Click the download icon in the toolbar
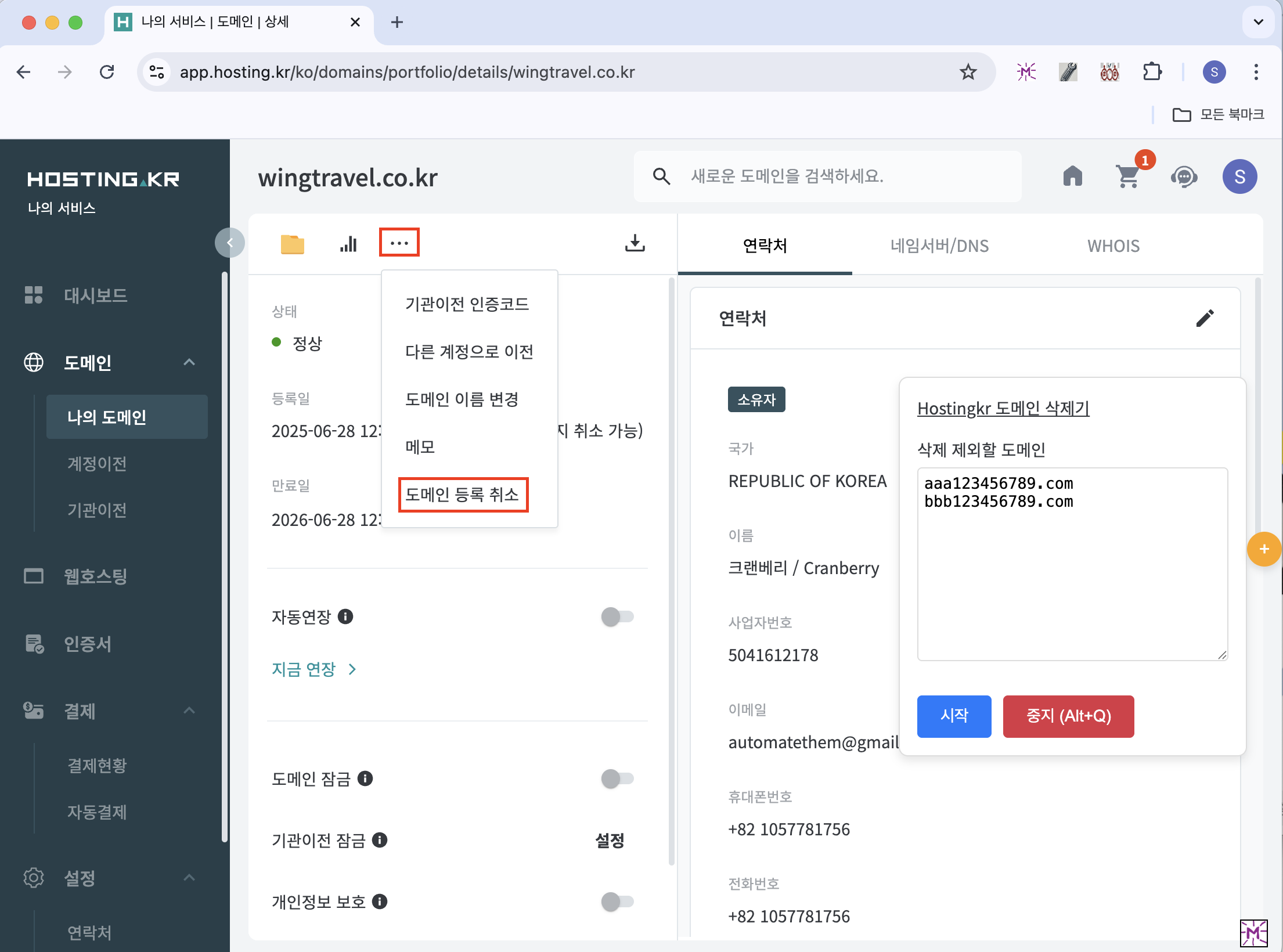This screenshot has width=1283, height=952. 635,243
